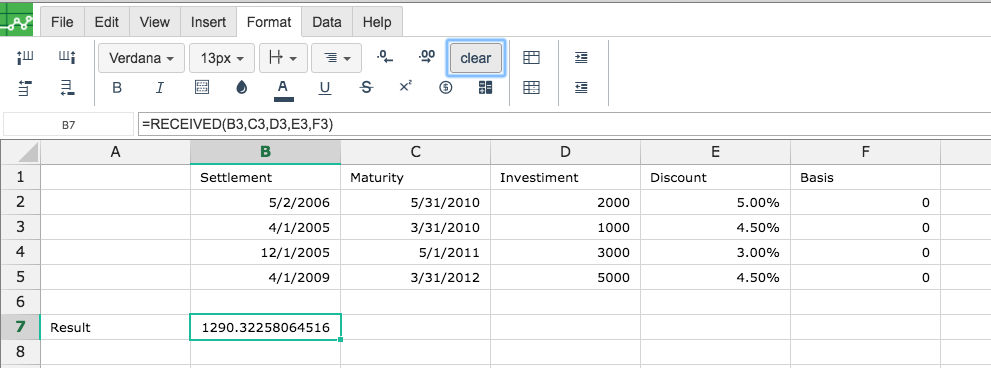Click the fill color droplet icon
Viewport: 991px width, 368px height.
241,88
